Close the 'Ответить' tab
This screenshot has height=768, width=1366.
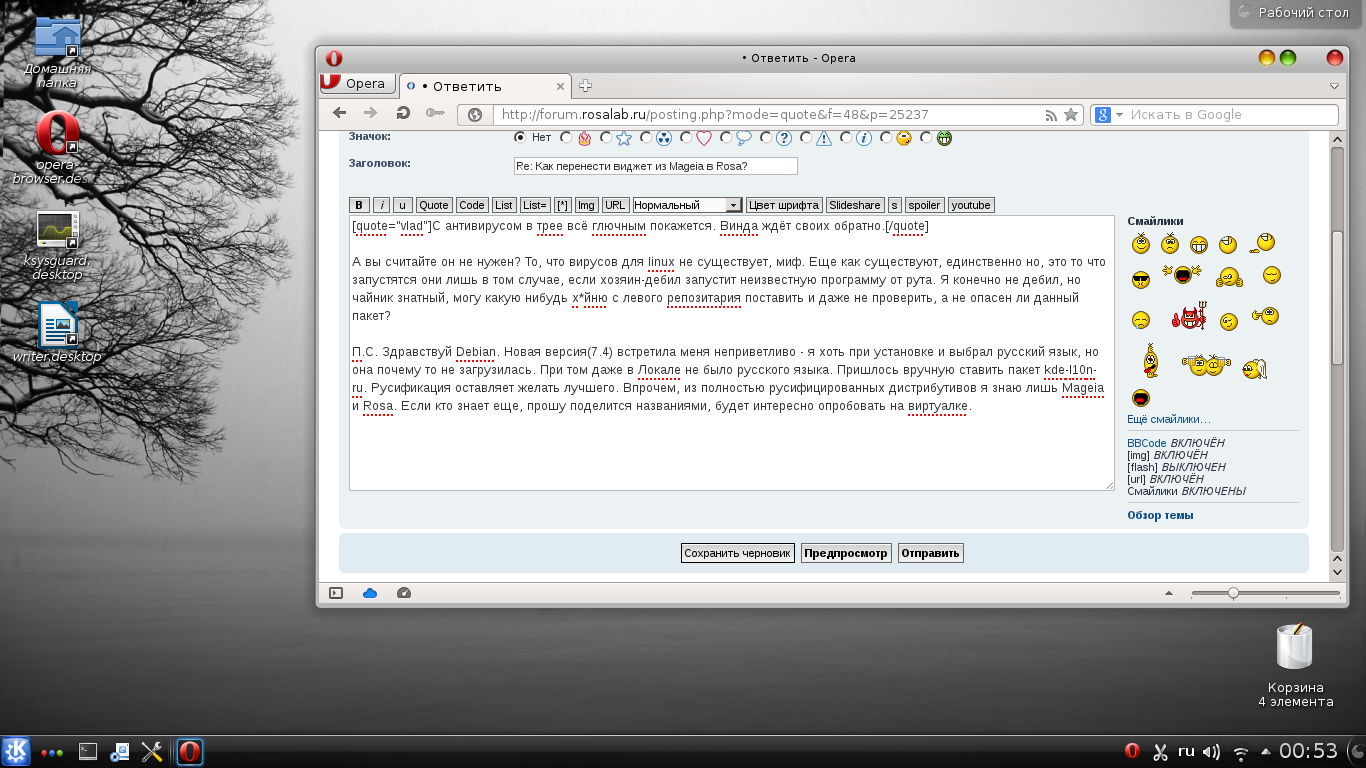pos(559,86)
